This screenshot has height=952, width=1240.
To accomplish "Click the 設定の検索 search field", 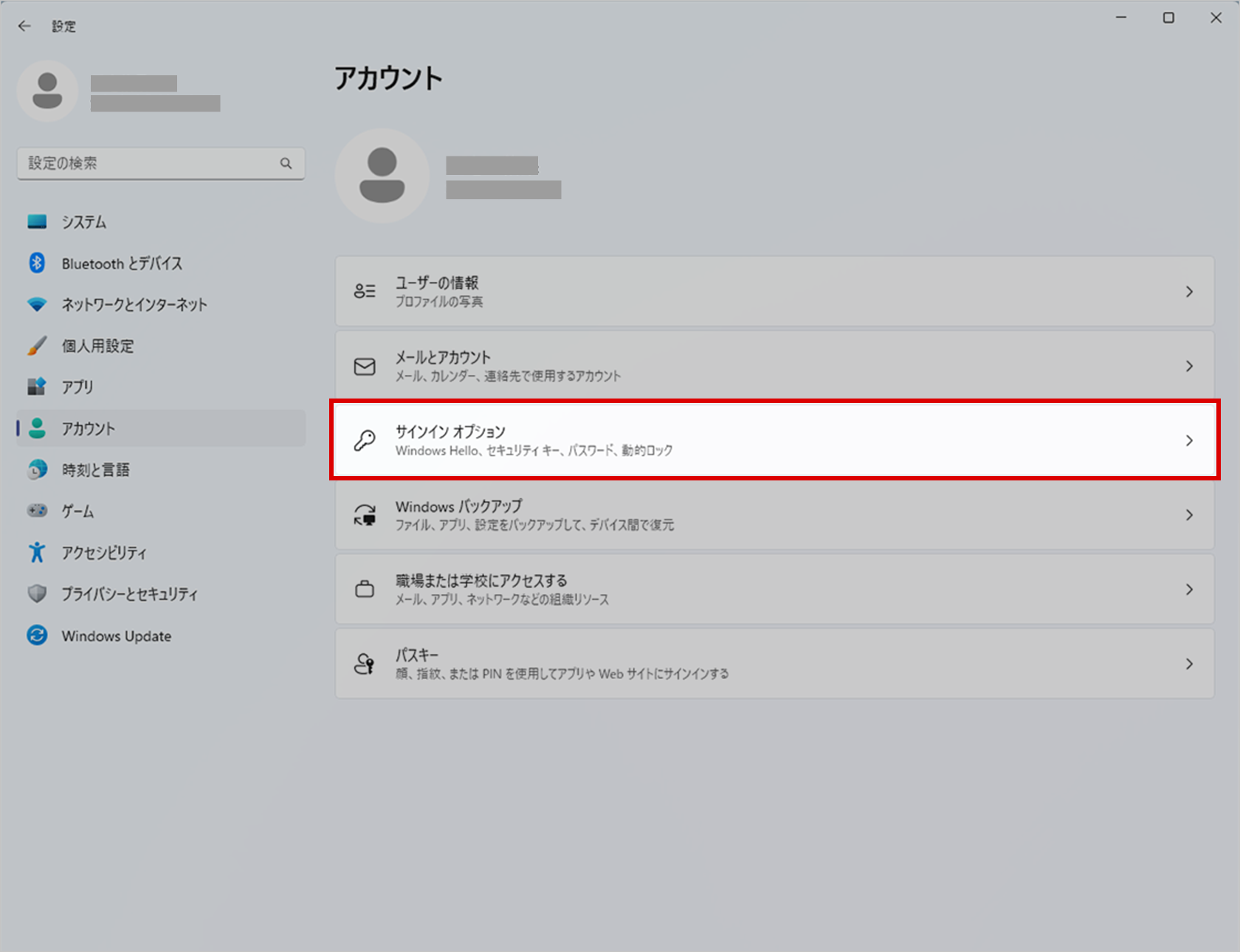I will [x=148, y=163].
